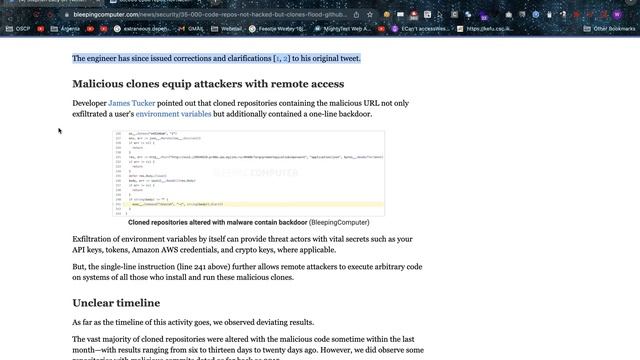Screen dimensions: 640x360
Task: Bookmark this page with the star icon
Action: tap(370, 15)
